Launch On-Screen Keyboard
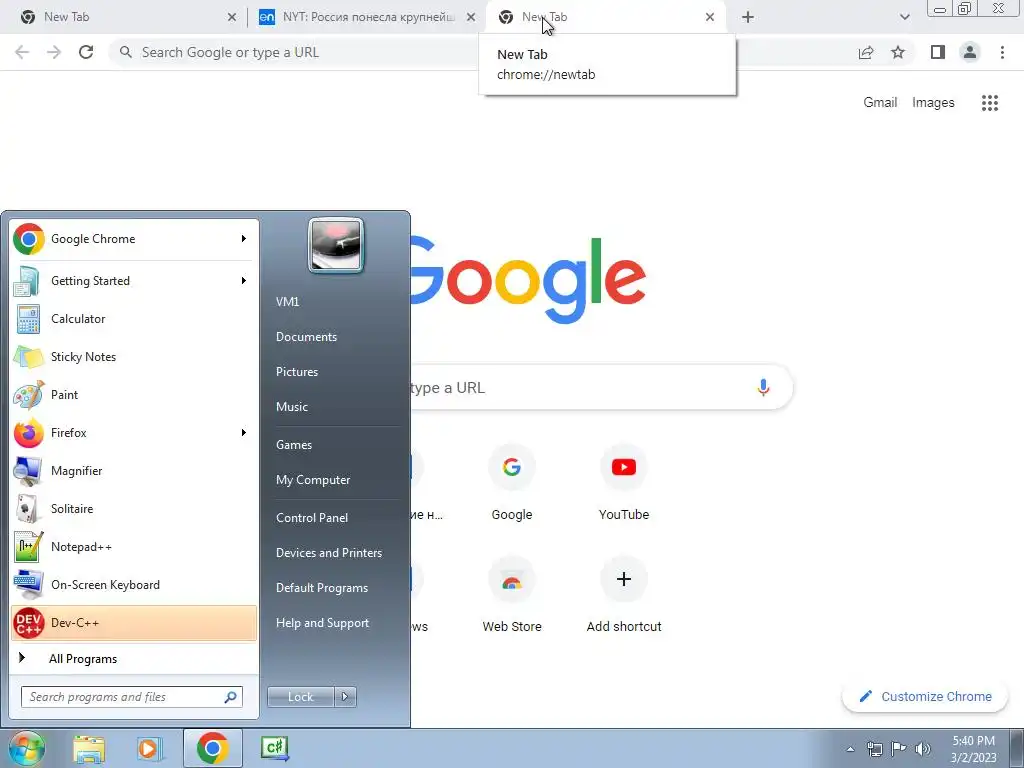1024x768 pixels. (x=134, y=584)
